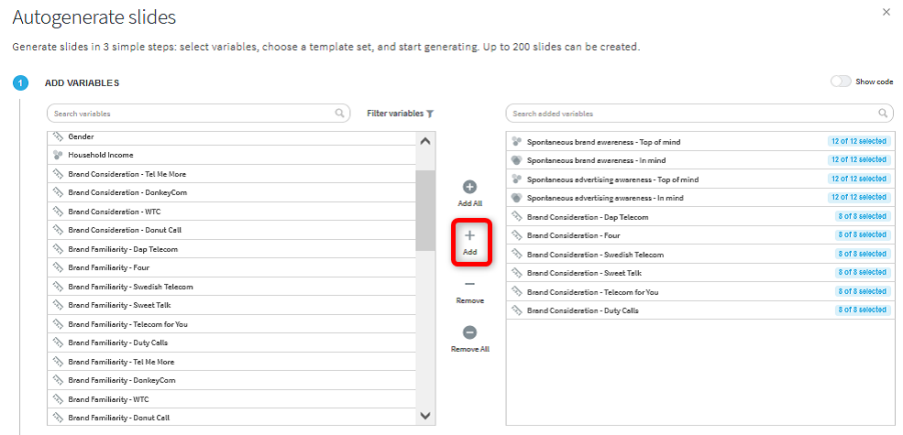The height and width of the screenshot is (435, 903).
Task: Select added Spontaneous advertising awareness - In mind
Action: (x=700, y=198)
